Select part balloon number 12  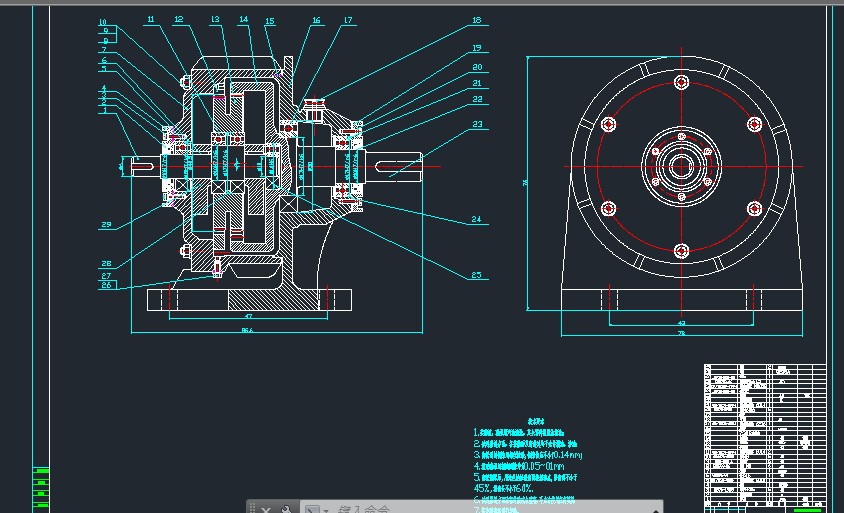pyautogui.click(x=179, y=19)
